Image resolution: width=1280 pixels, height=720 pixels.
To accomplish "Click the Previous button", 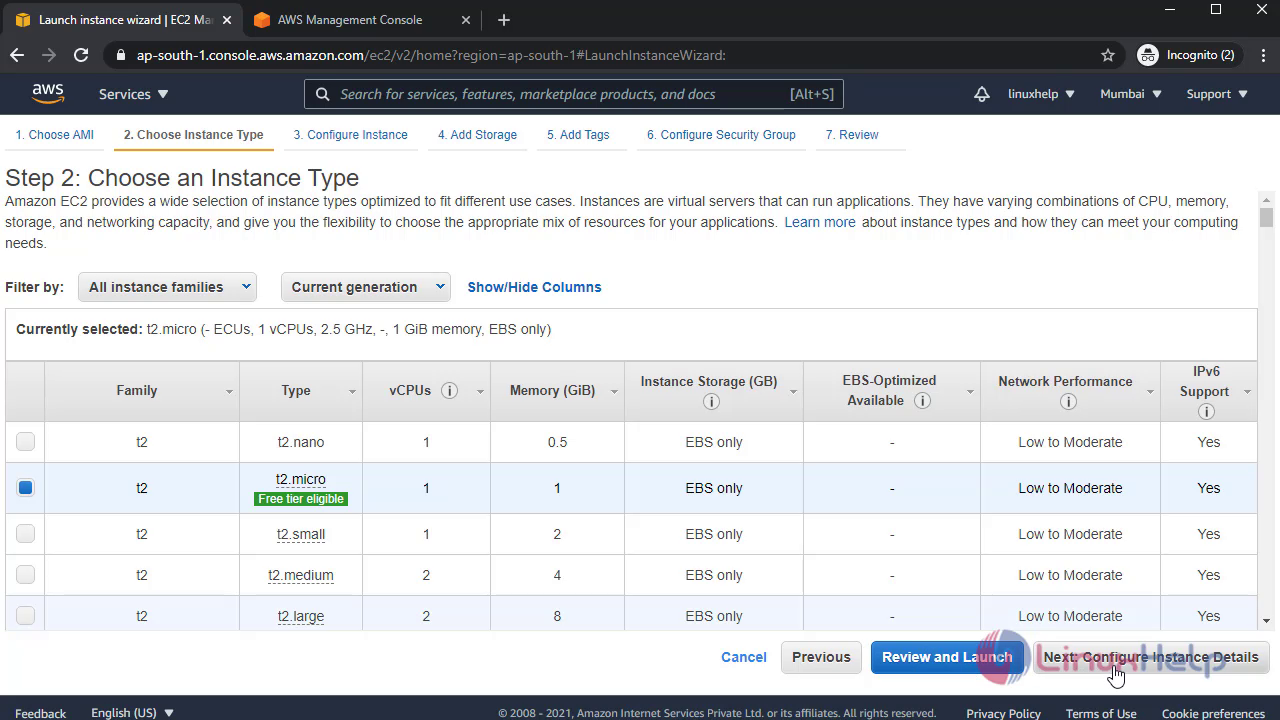I will (821, 657).
